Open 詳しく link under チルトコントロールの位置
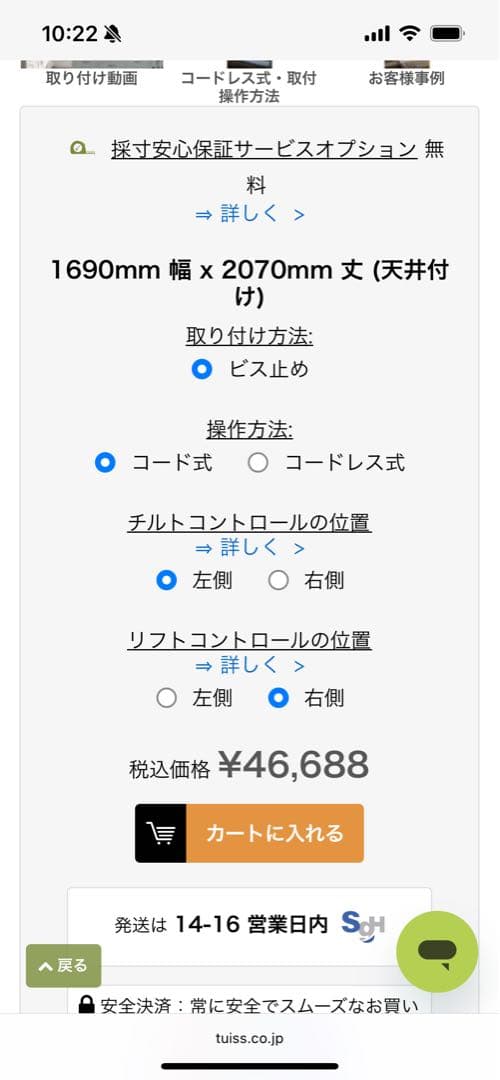The image size is (500, 1080). pyautogui.click(x=249, y=548)
